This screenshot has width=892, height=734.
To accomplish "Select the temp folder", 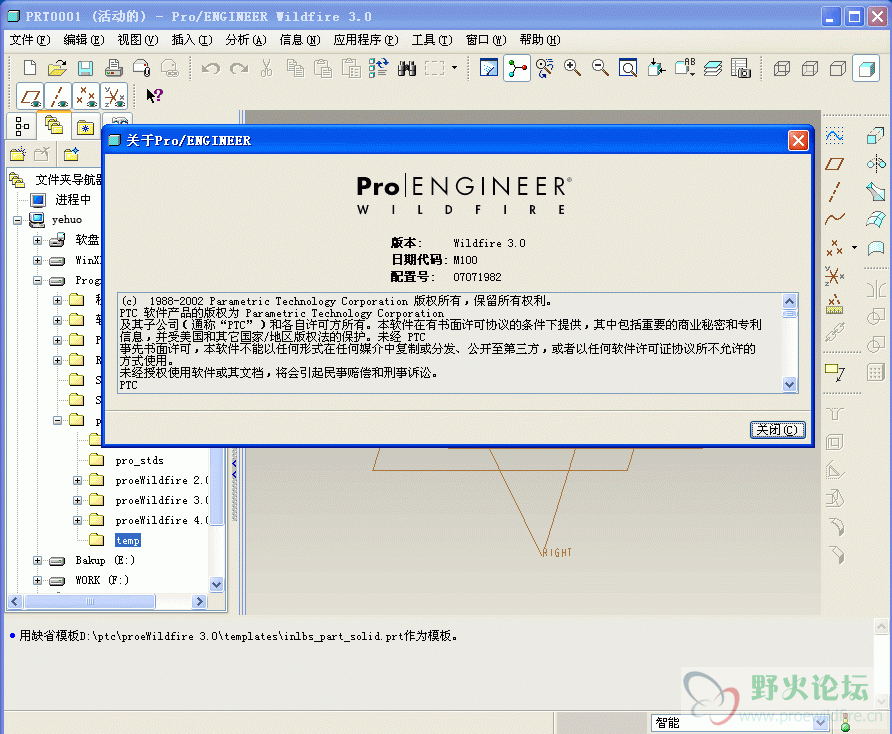I will click(127, 541).
